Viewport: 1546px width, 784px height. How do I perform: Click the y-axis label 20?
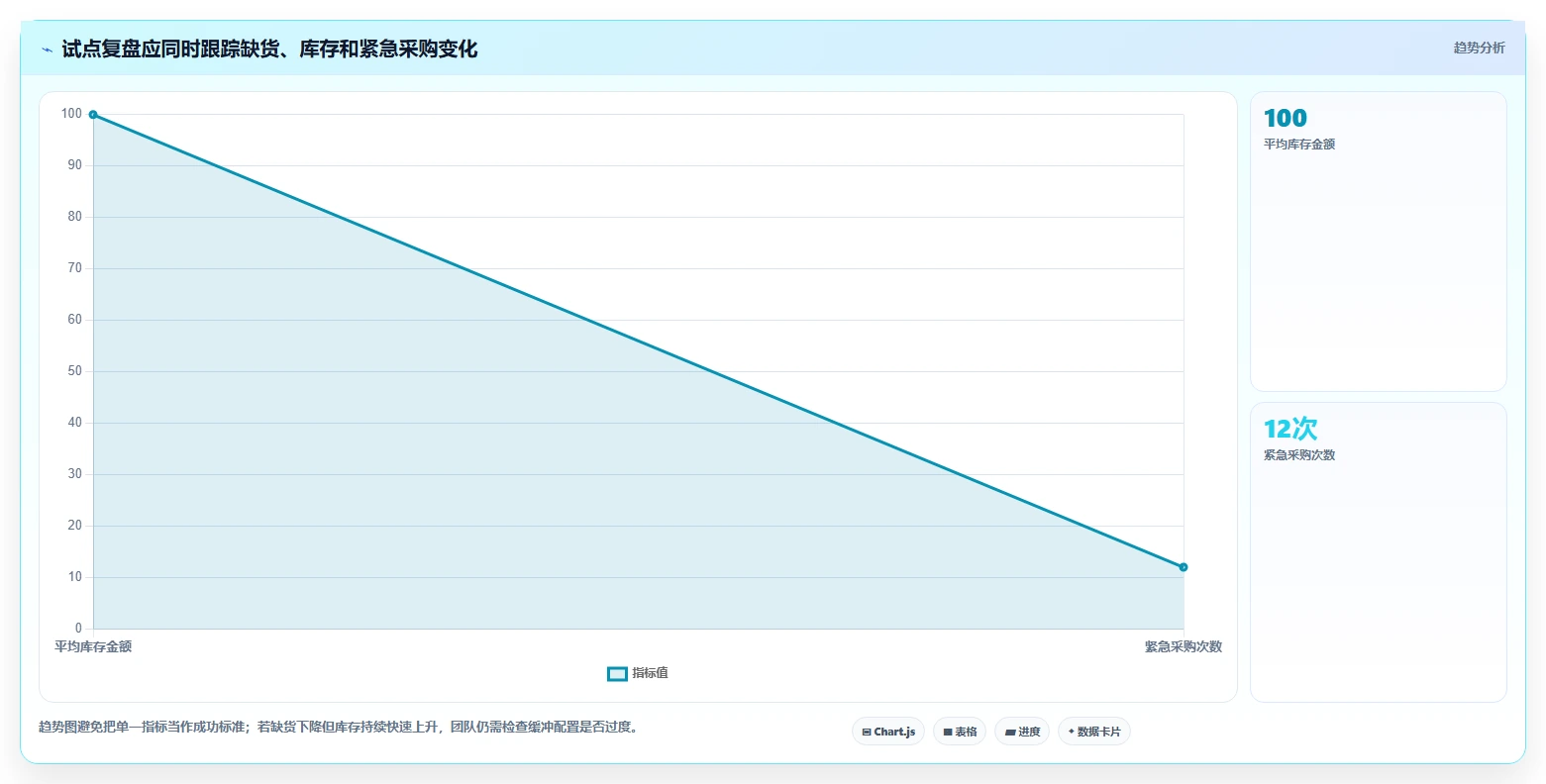[74, 526]
